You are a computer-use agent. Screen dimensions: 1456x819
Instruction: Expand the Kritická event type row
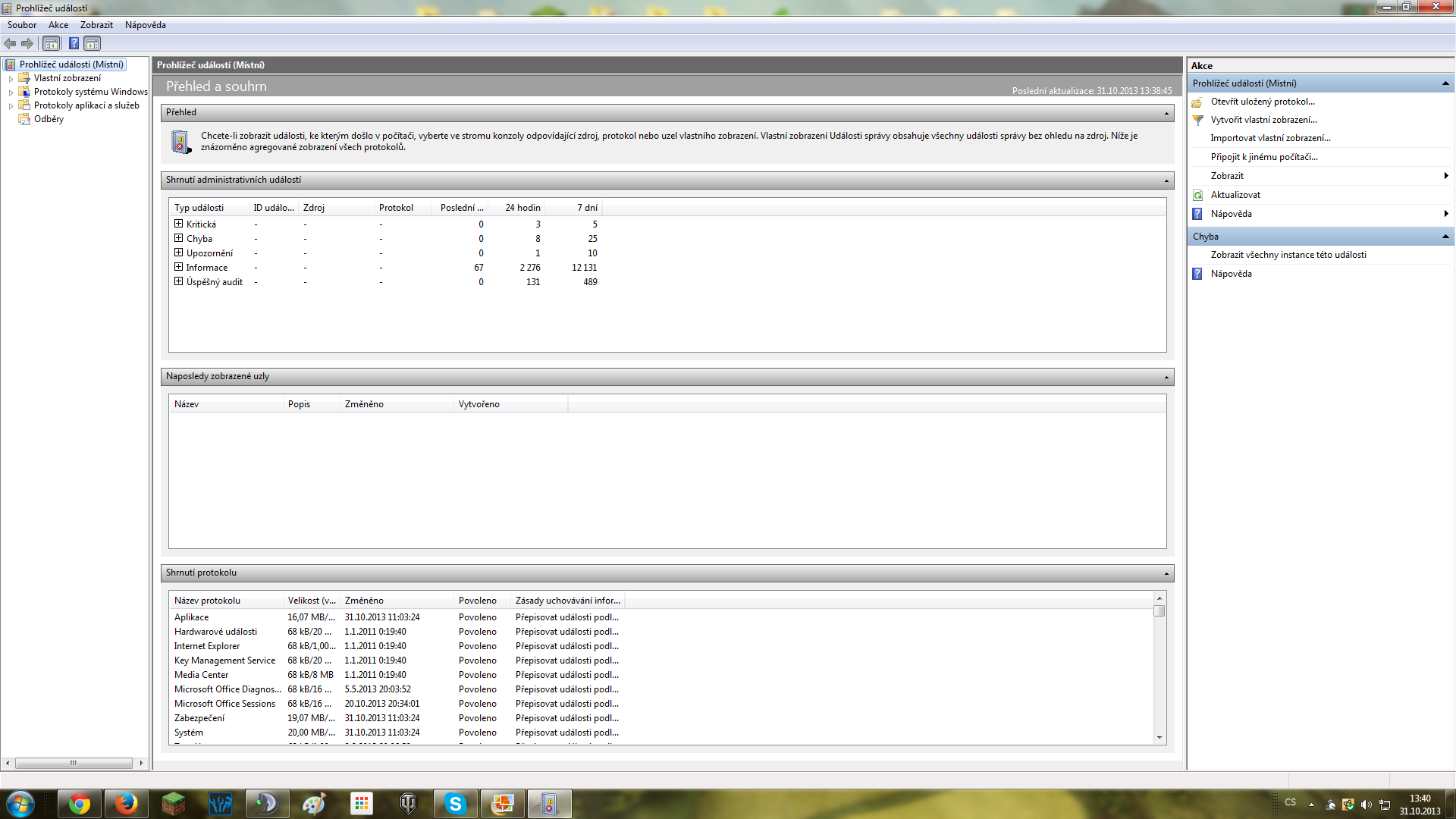(x=179, y=224)
